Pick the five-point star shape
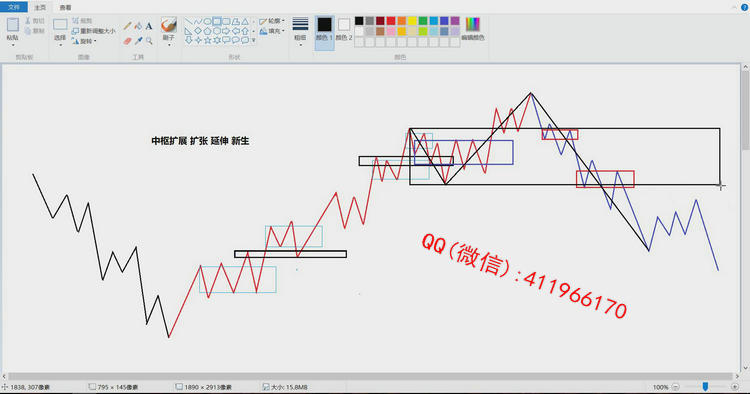This screenshot has height=394, width=750. click(207, 41)
